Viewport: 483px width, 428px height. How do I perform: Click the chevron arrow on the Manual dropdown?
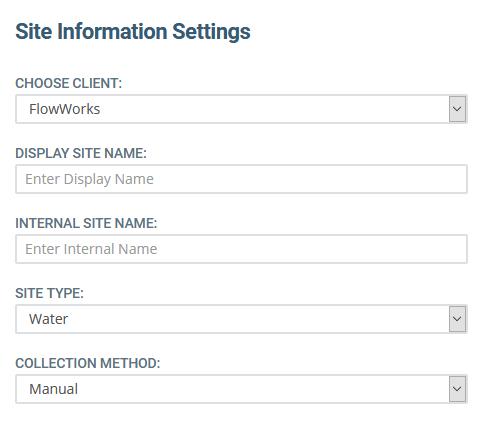[x=457, y=389]
